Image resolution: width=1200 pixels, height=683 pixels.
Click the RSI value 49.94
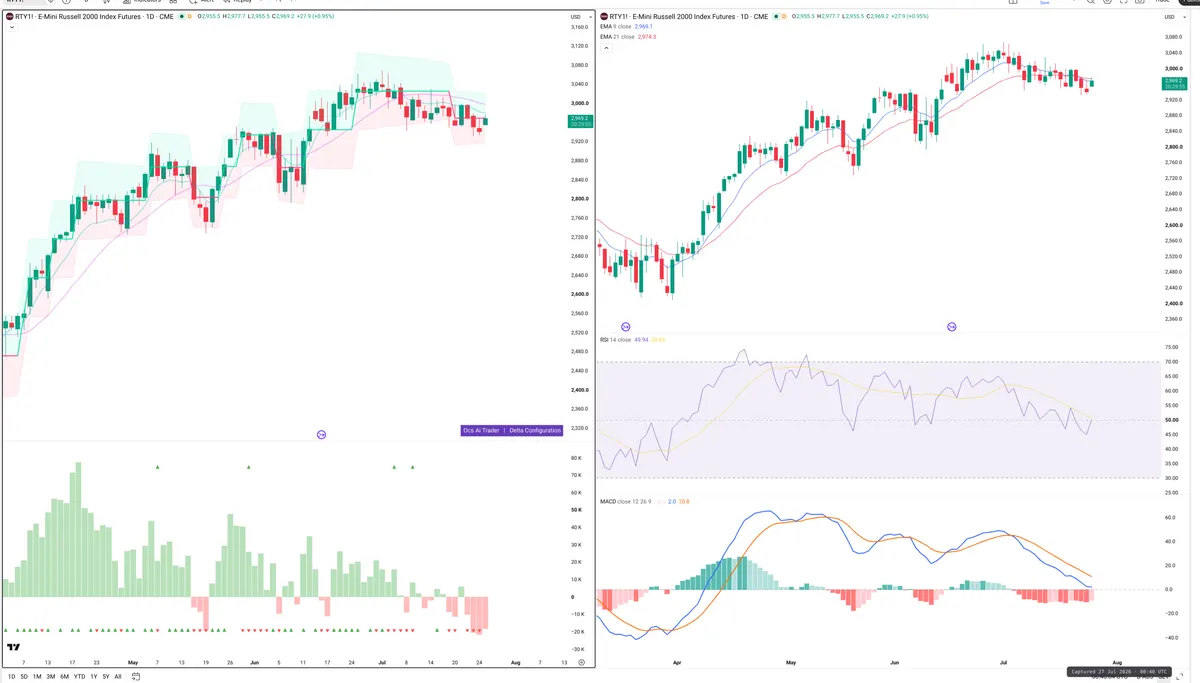[x=641, y=340]
